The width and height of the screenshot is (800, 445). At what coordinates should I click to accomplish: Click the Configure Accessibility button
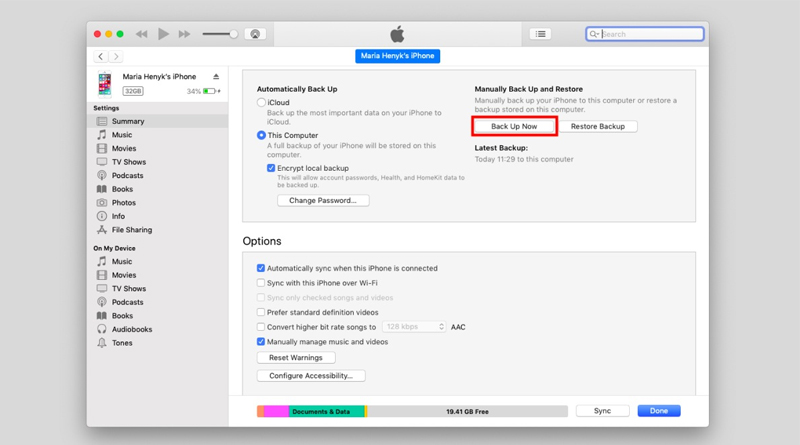[311, 376]
